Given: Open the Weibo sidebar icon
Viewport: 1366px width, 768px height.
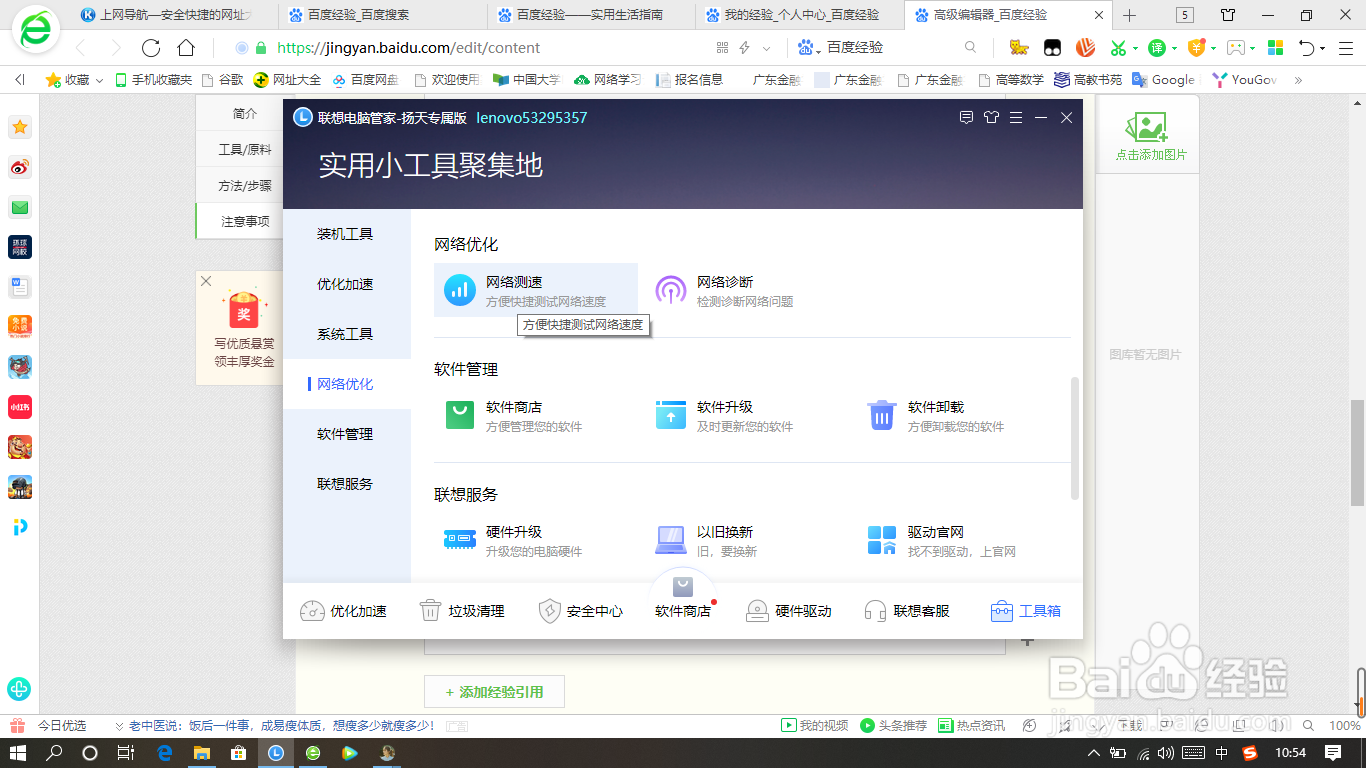Looking at the screenshot, I should (20, 167).
